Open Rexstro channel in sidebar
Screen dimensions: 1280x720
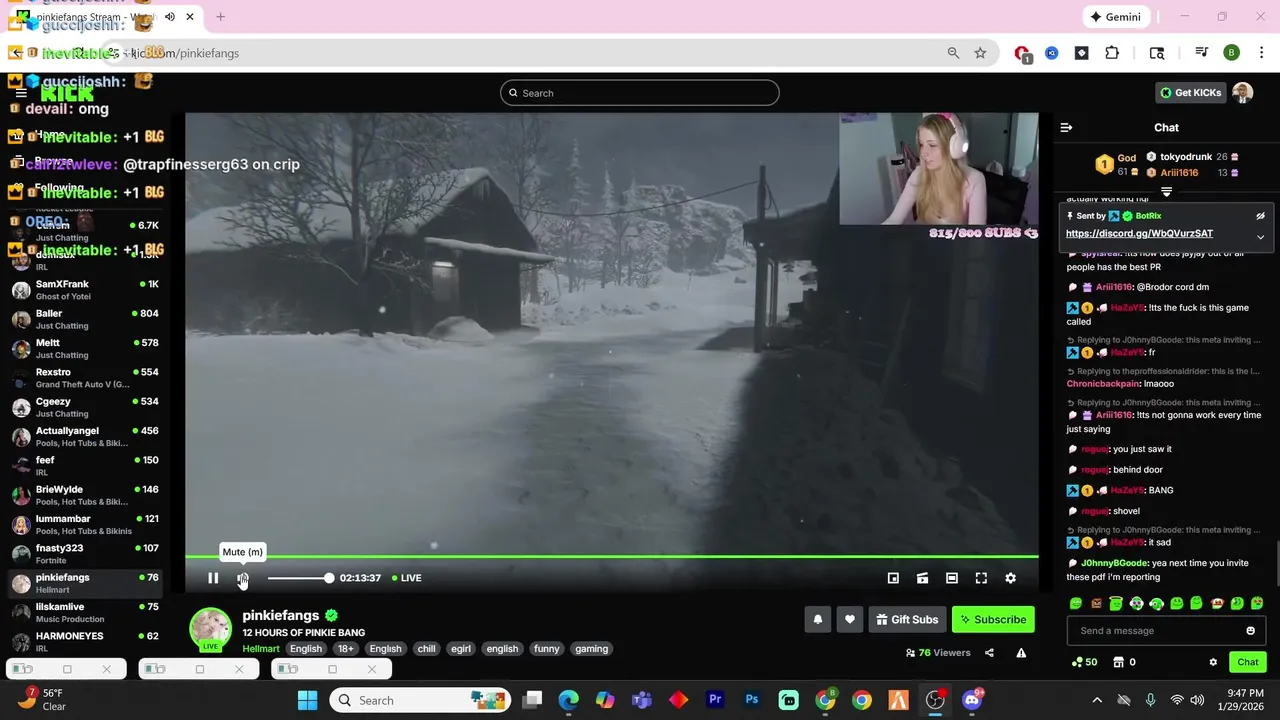[85, 378]
